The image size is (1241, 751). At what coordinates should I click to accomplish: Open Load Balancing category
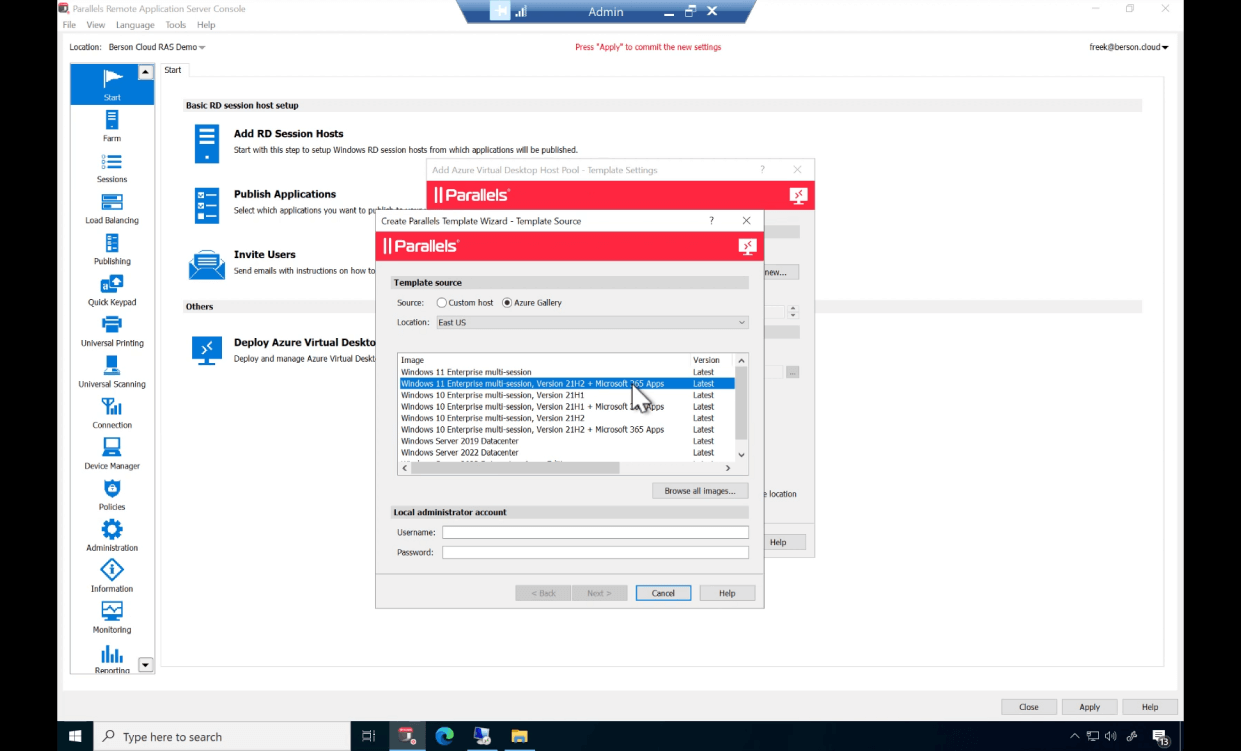(112, 207)
